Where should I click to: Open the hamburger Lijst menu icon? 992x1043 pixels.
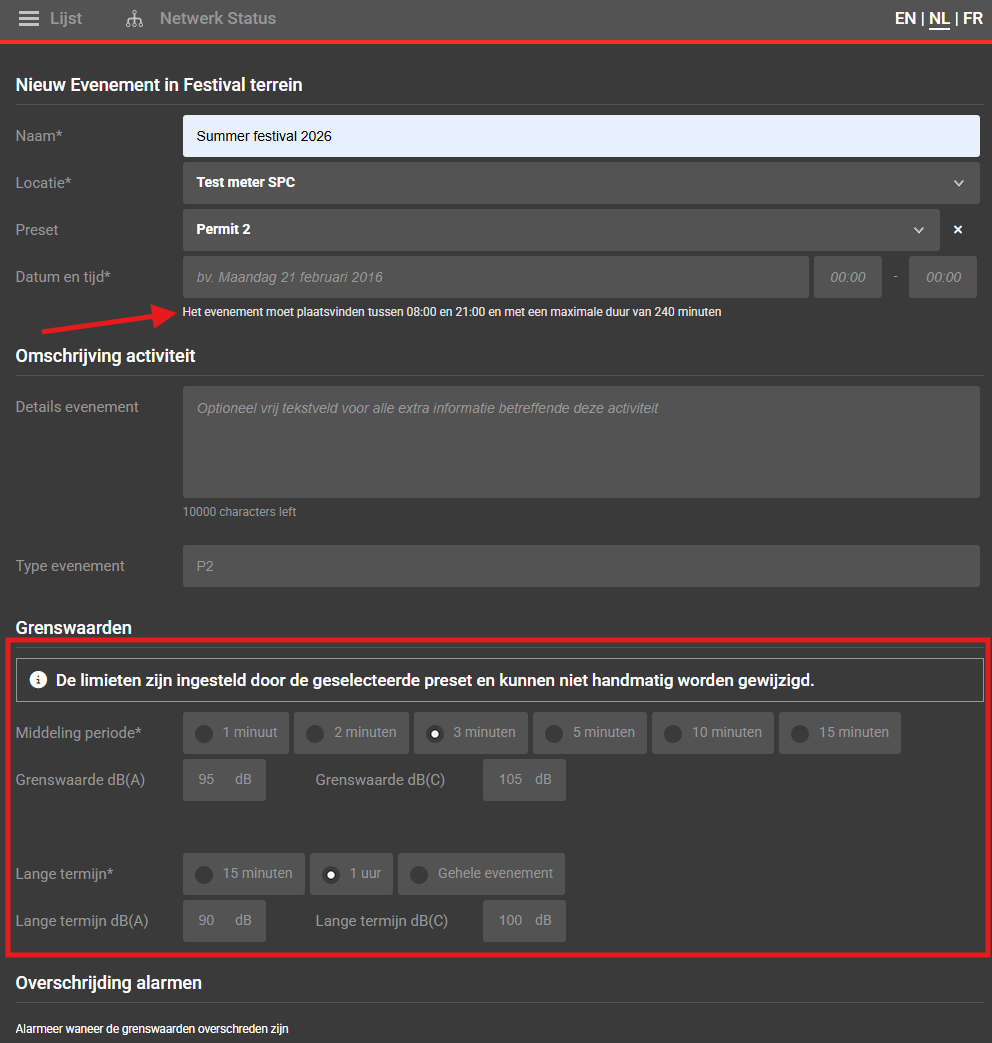[29, 19]
